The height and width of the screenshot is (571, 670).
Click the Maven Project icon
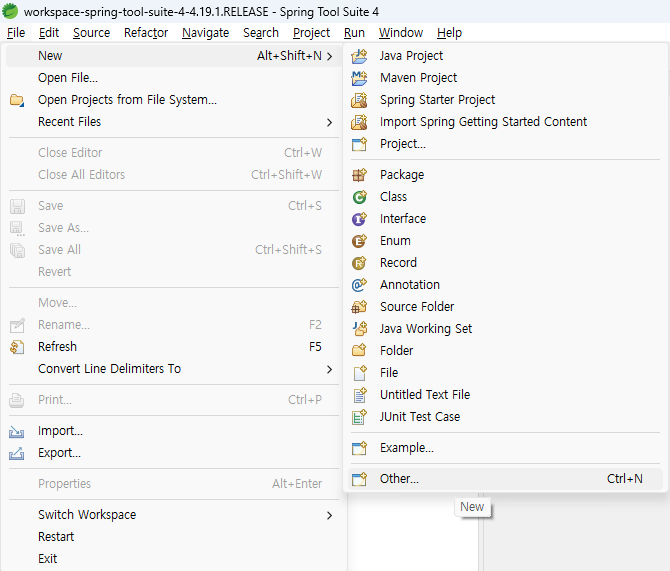[x=359, y=78]
